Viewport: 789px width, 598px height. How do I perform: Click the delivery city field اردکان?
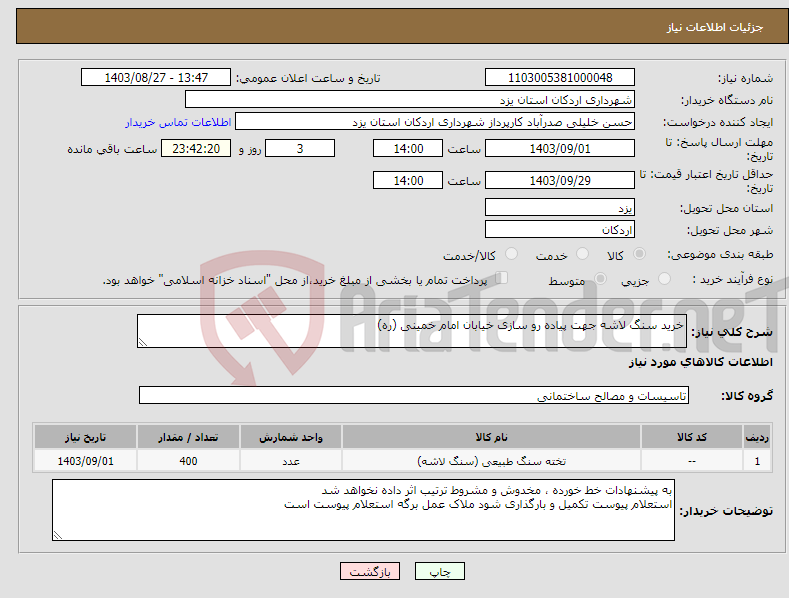(560, 229)
